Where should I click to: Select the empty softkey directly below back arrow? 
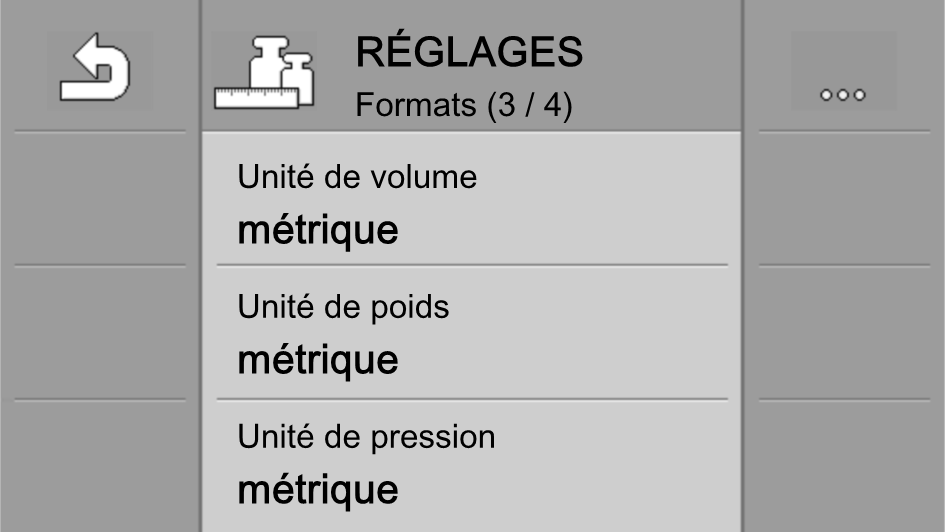tap(100, 198)
